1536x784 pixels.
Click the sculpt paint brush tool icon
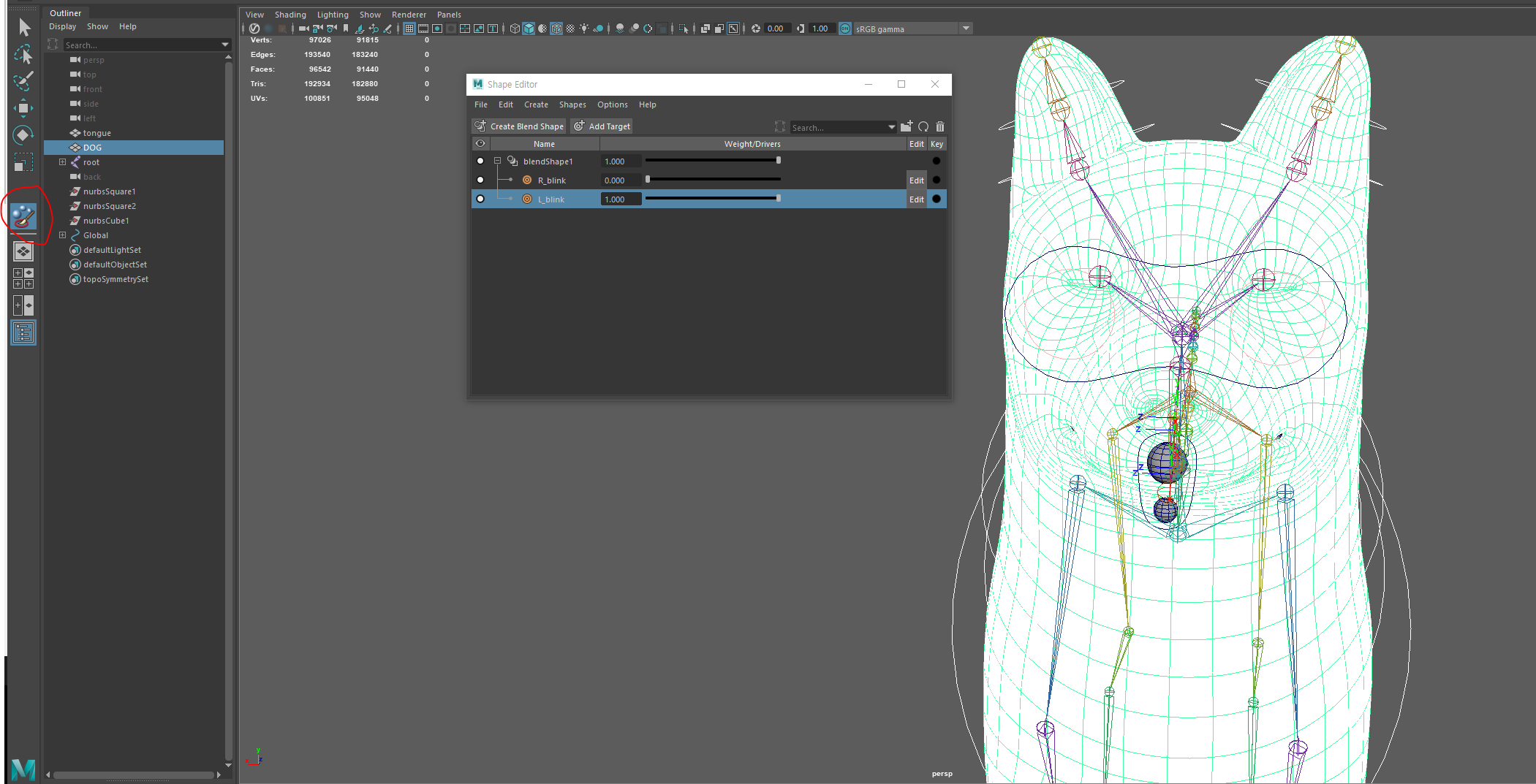pos(24,216)
